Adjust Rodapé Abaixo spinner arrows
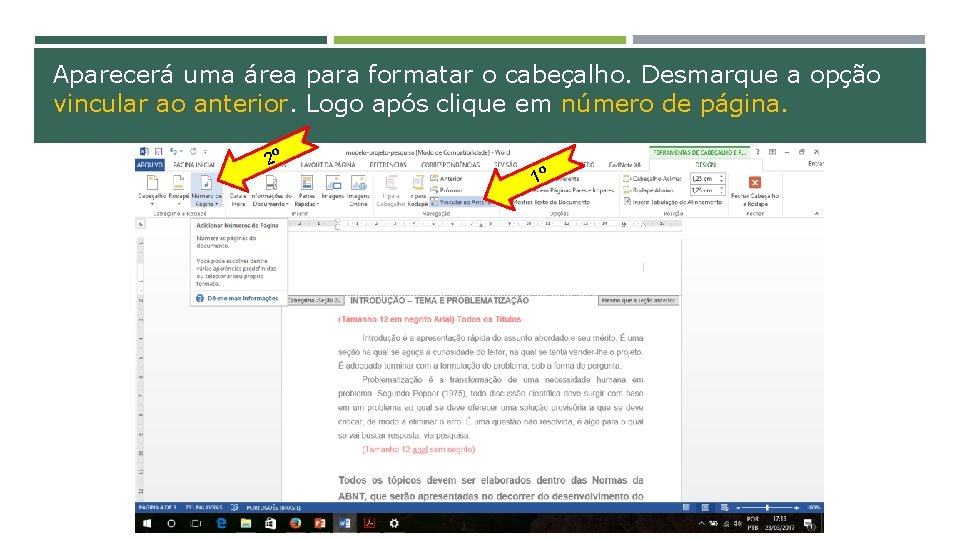The width and height of the screenshot is (960, 540). (x=721, y=190)
